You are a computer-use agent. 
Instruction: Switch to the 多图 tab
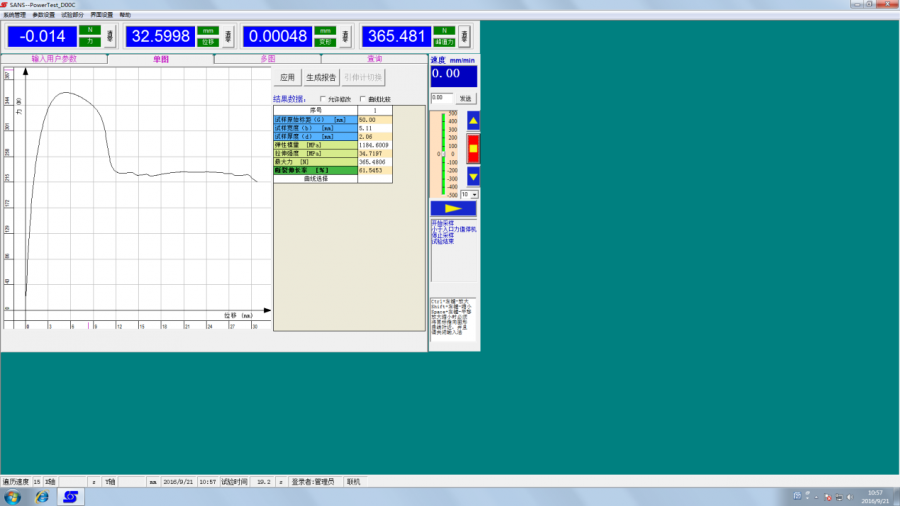pyautogui.click(x=267, y=59)
